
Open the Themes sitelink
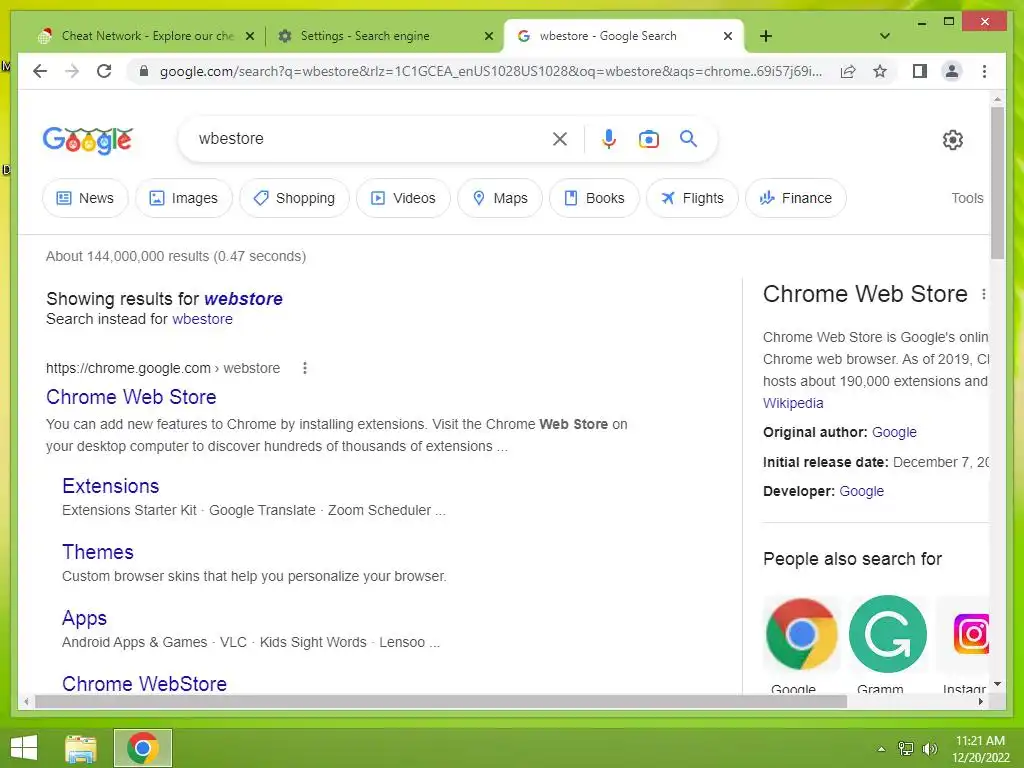[97, 552]
